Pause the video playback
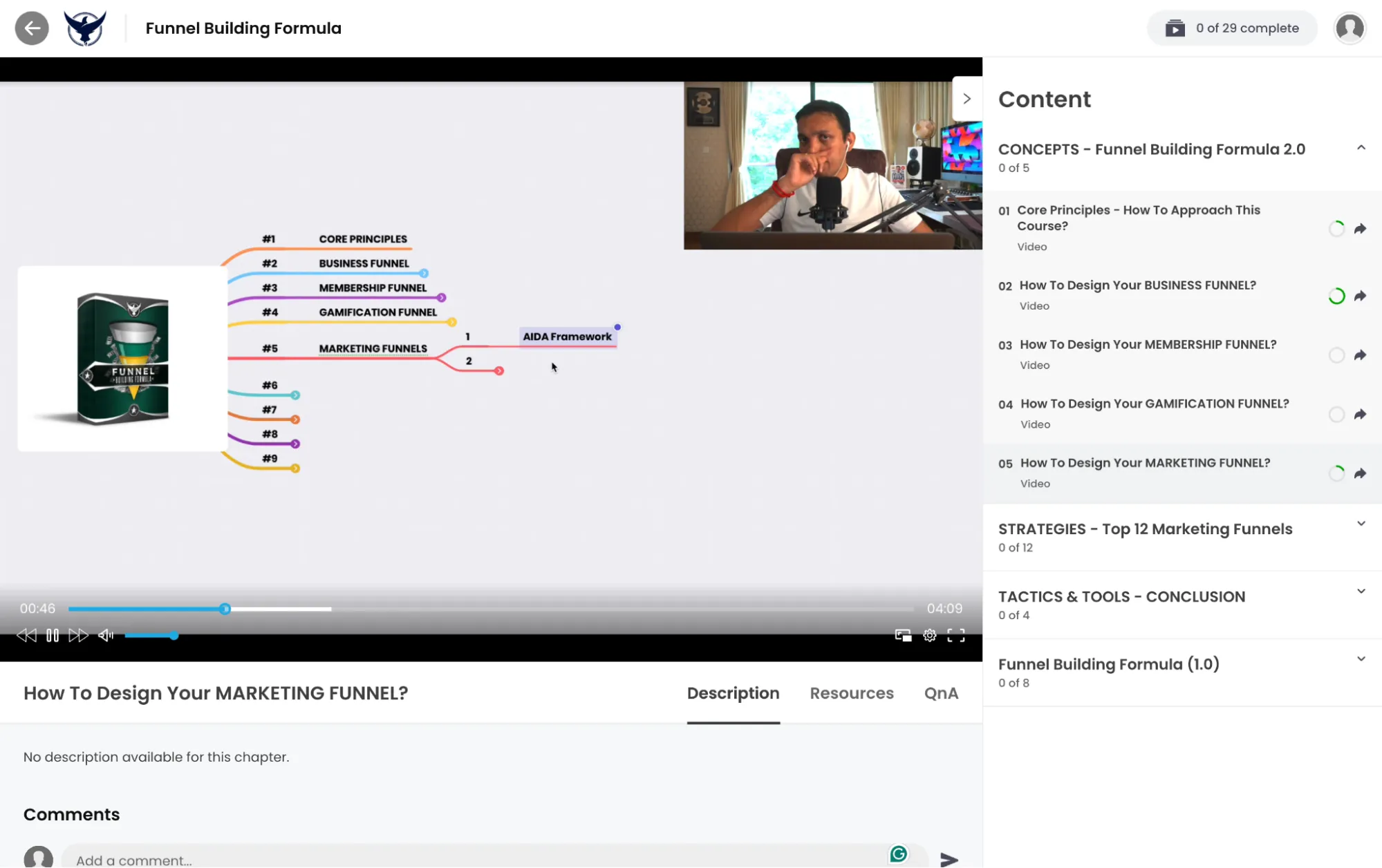This screenshot has height=868, width=1382. (53, 636)
